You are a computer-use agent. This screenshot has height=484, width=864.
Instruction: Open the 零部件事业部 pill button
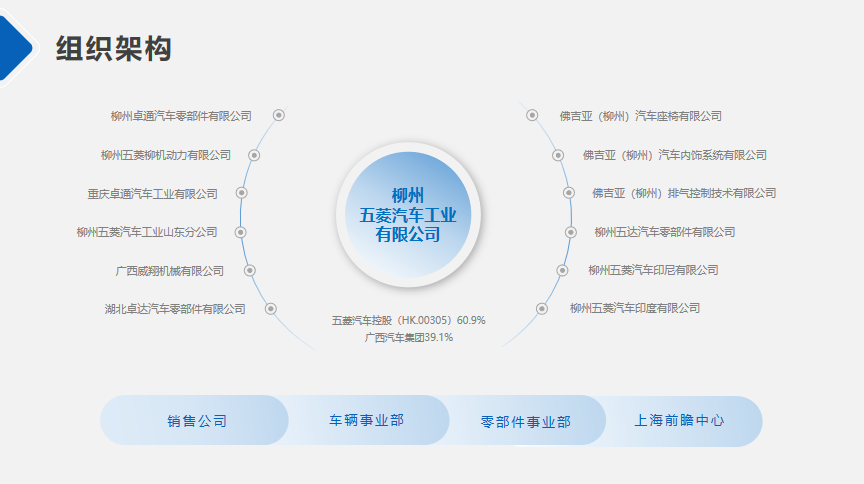525,421
